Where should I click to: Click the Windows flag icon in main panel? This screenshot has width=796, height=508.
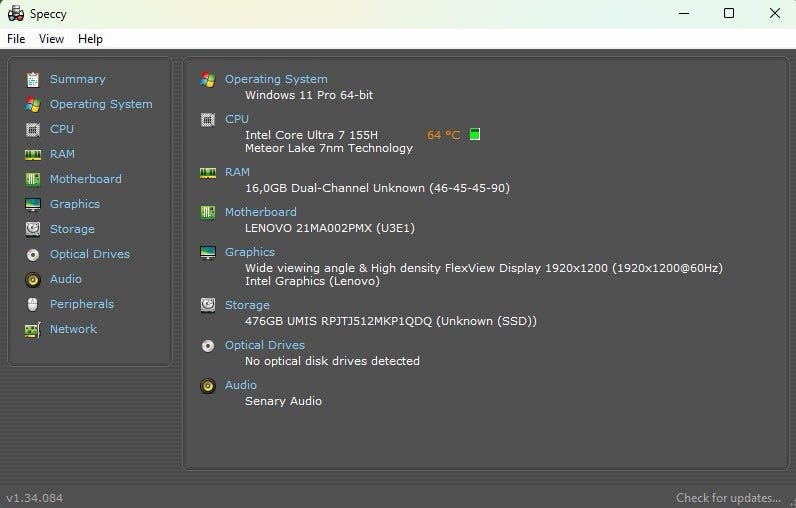(x=208, y=80)
